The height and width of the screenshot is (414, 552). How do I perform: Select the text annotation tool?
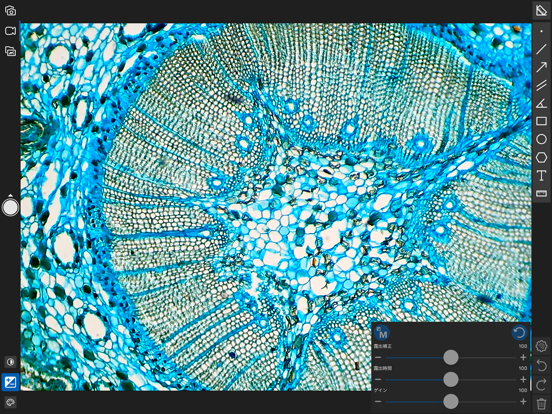click(541, 175)
